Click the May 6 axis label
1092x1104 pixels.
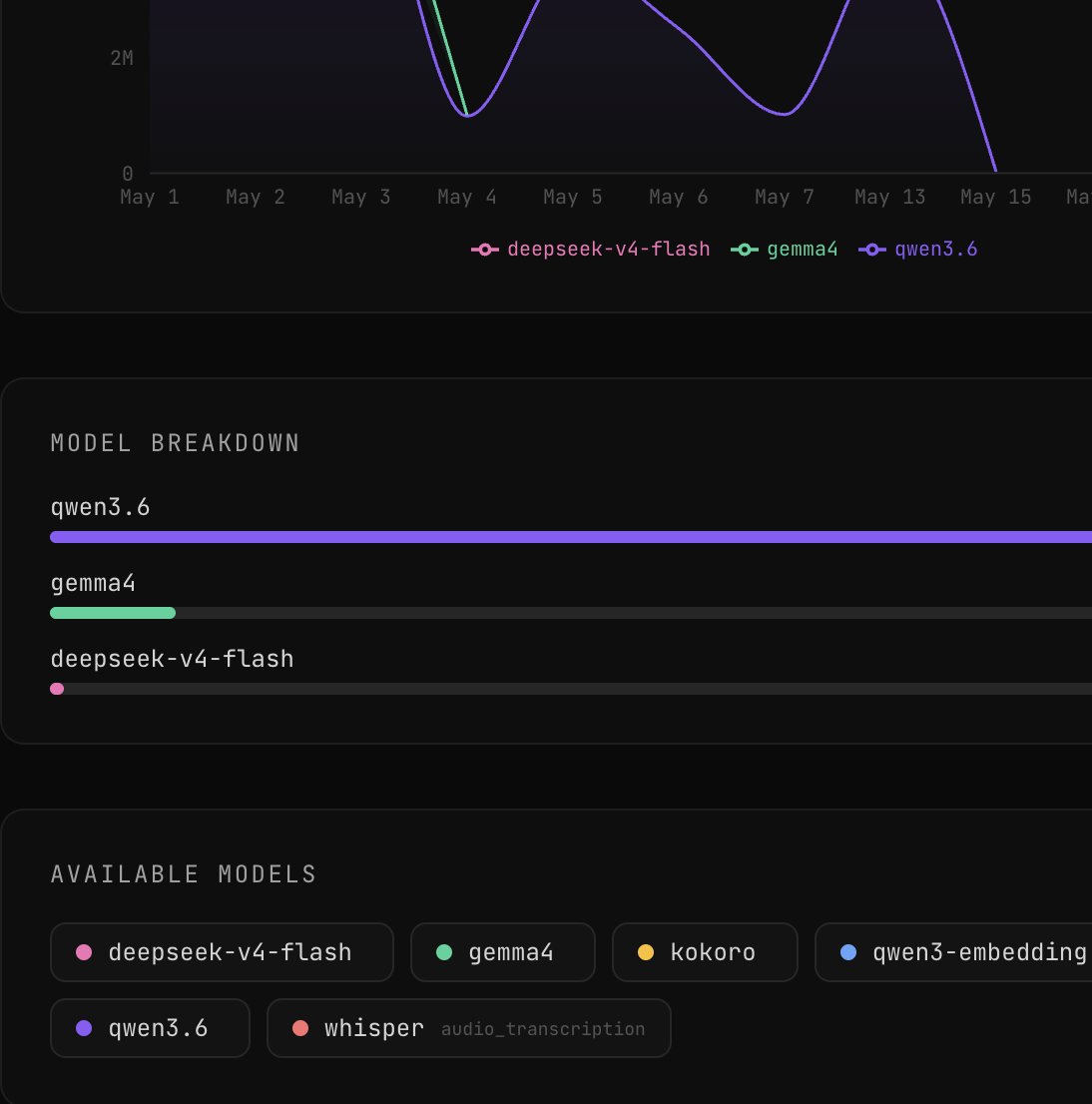(x=678, y=198)
